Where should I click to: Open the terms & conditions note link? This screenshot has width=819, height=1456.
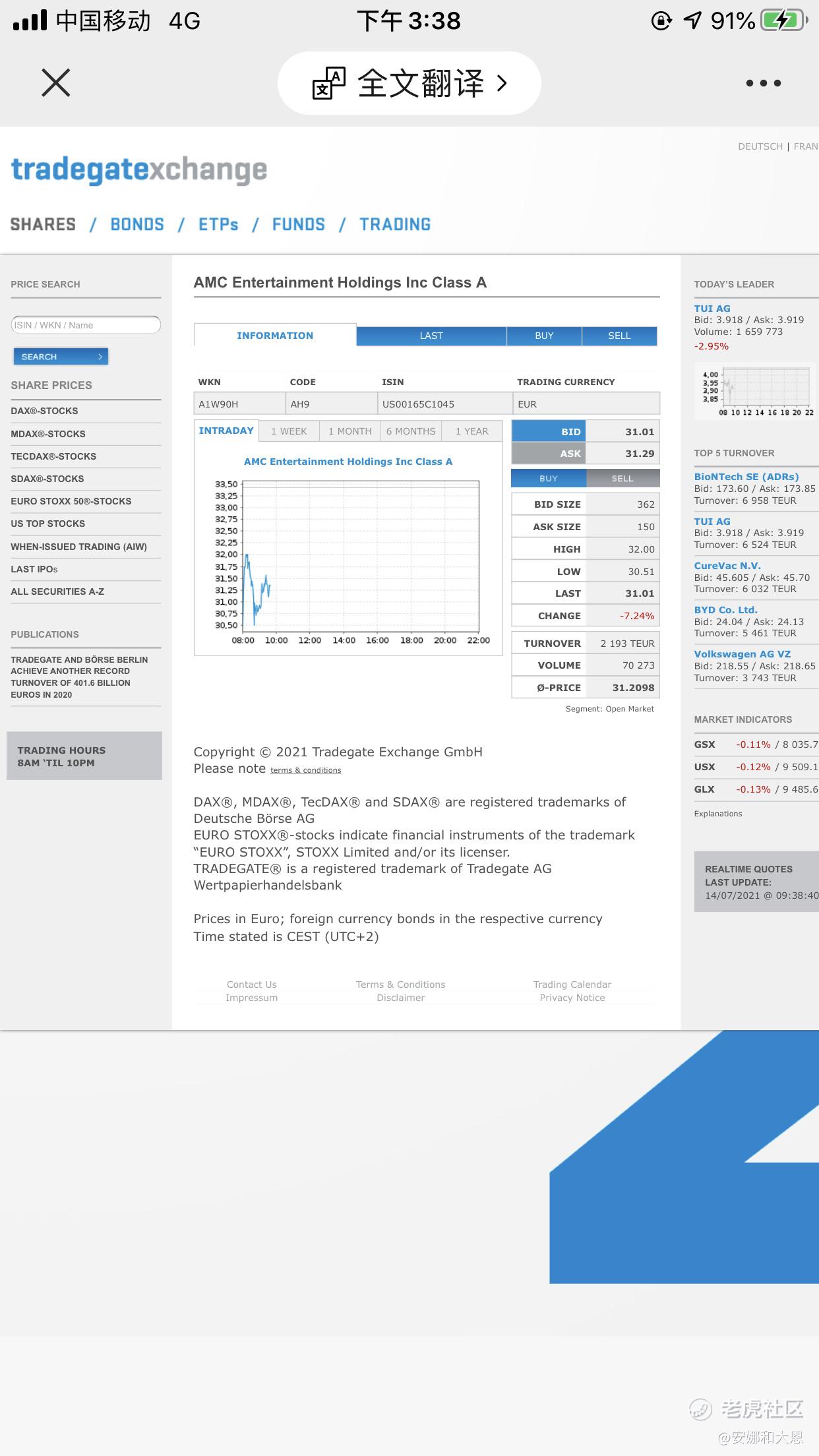point(305,770)
